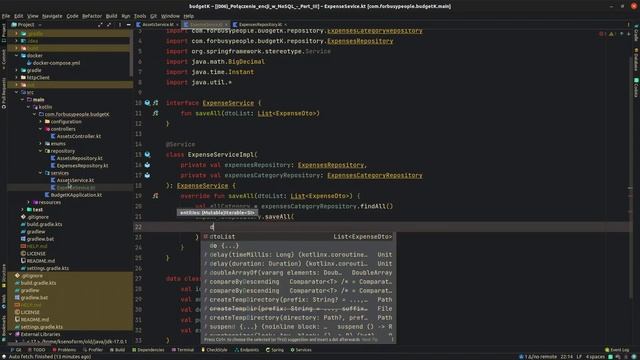Viewport: 640px width, 360px height.
Task: Select delay(timeMillis: Long) suggestion
Action: pyautogui.click(x=298, y=255)
